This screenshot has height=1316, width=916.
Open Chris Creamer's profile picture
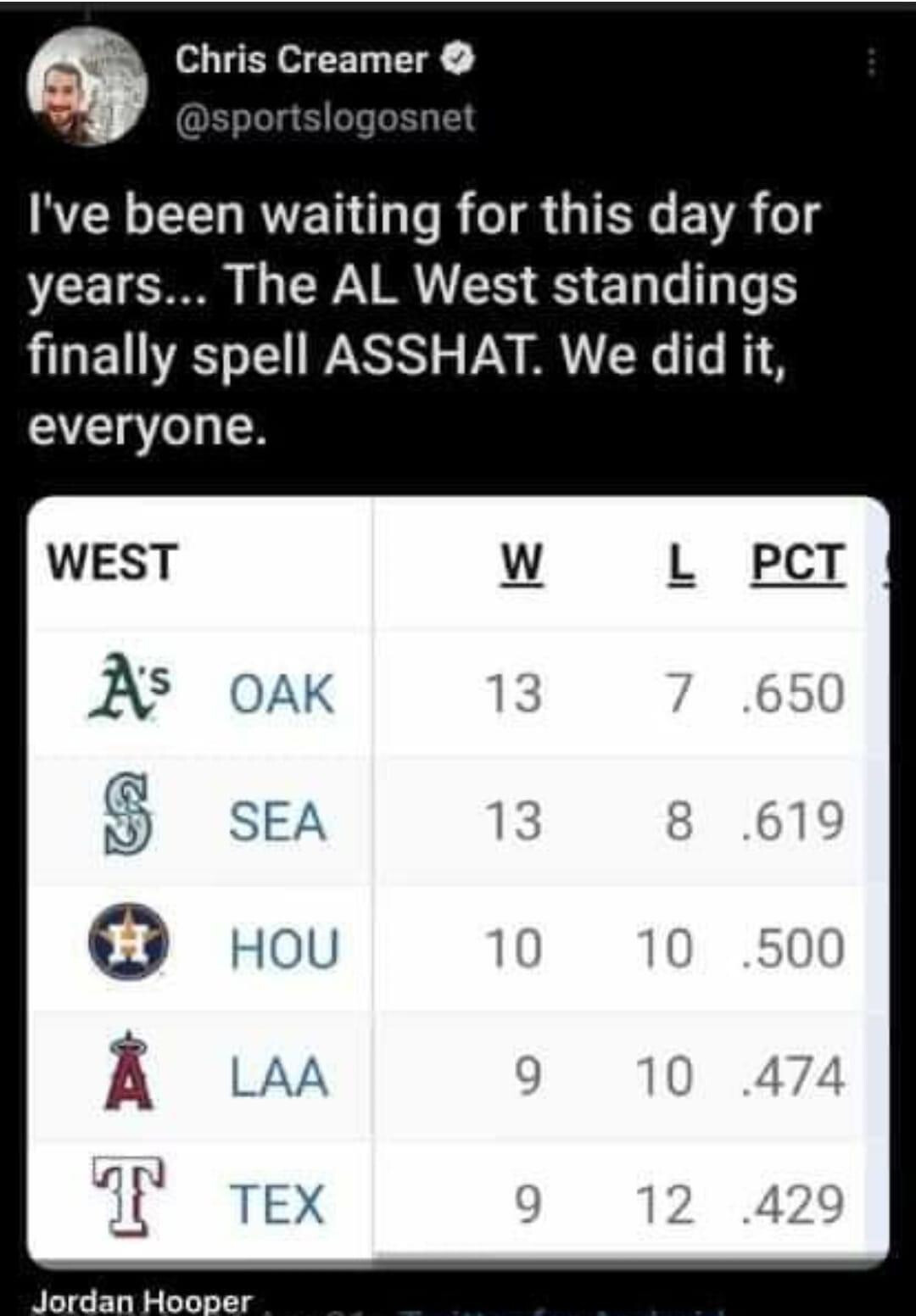[x=87, y=87]
